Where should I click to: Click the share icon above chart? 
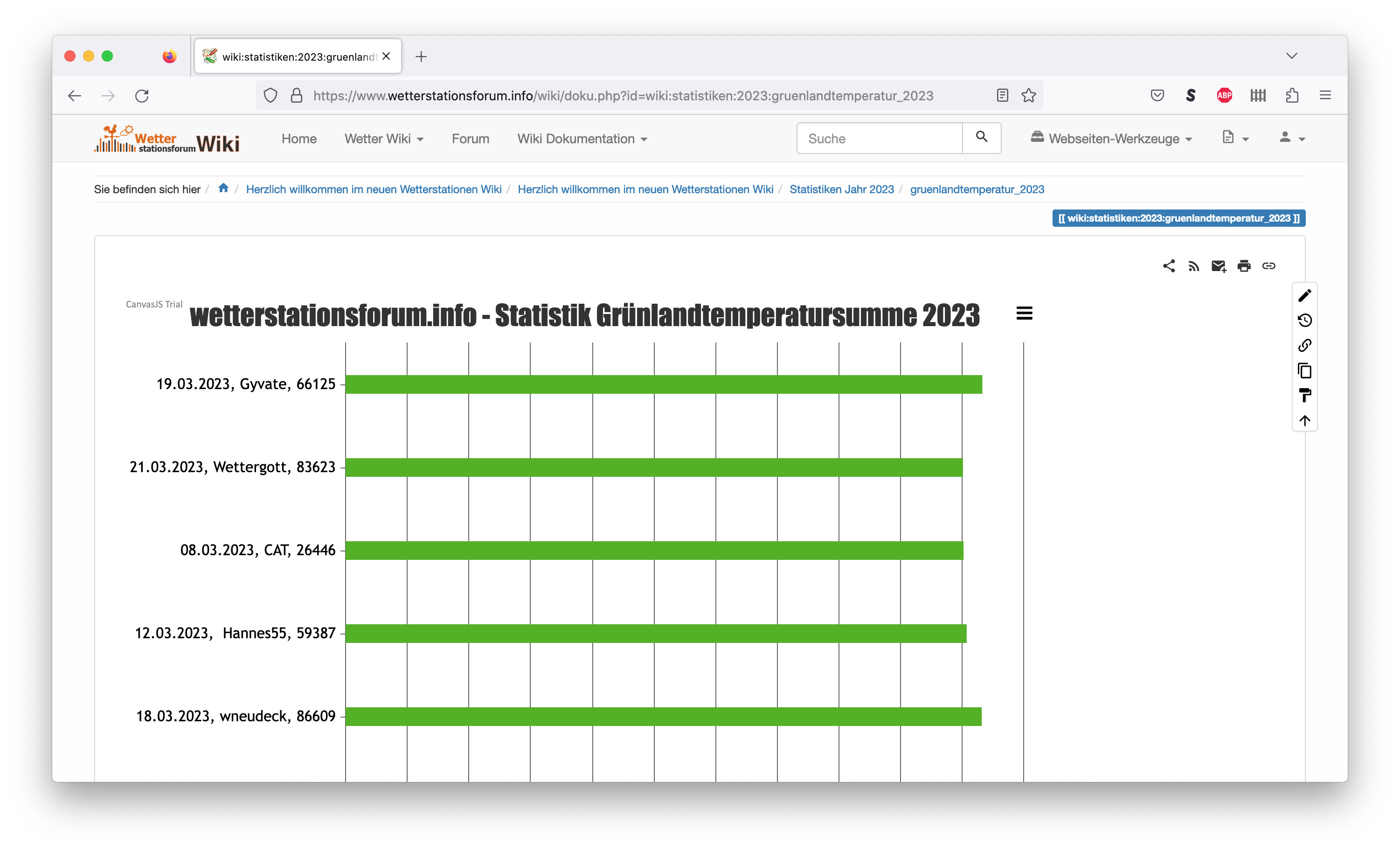[1169, 265]
